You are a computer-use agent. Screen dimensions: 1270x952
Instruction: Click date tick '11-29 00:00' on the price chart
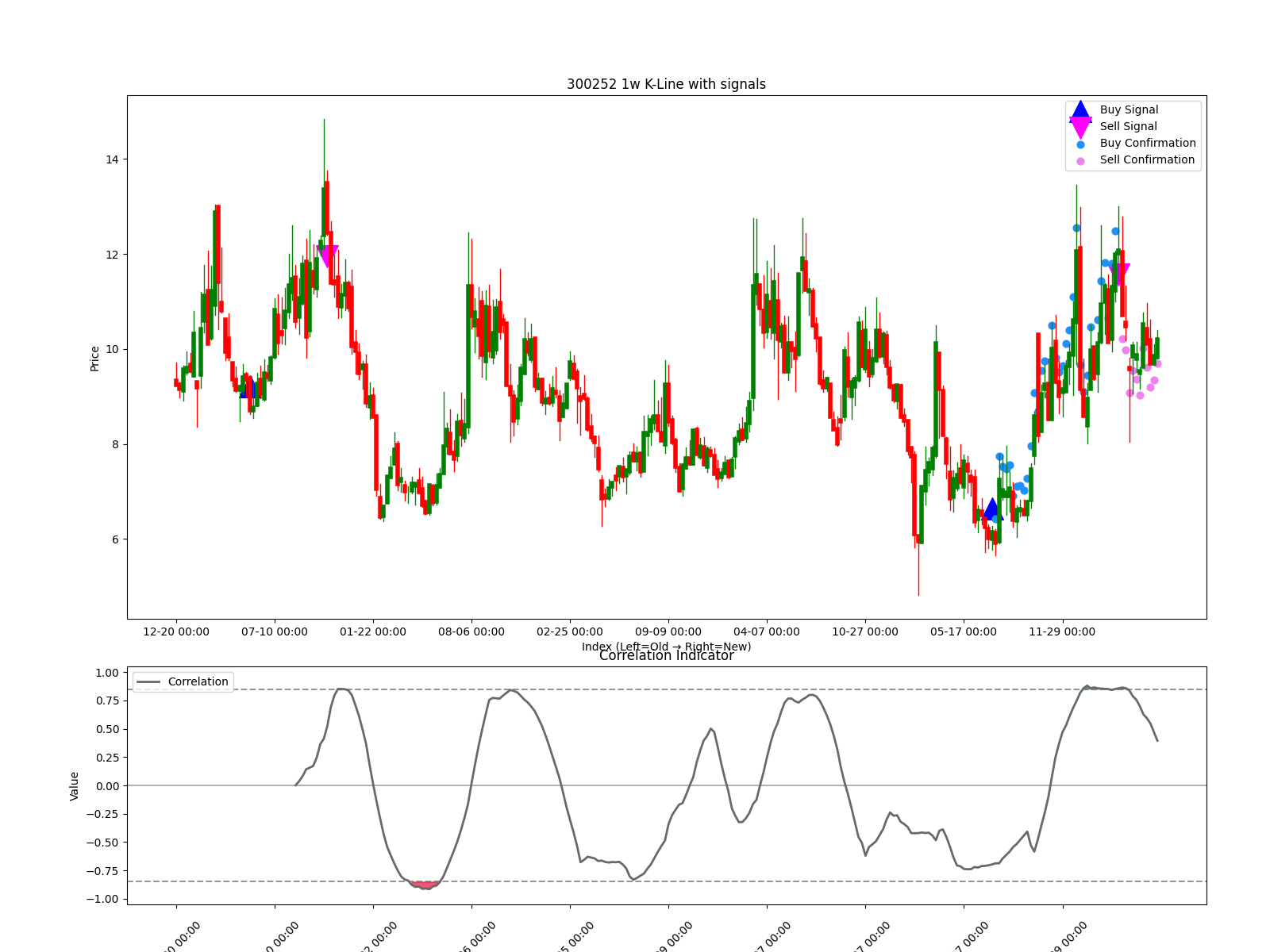tap(1062, 631)
